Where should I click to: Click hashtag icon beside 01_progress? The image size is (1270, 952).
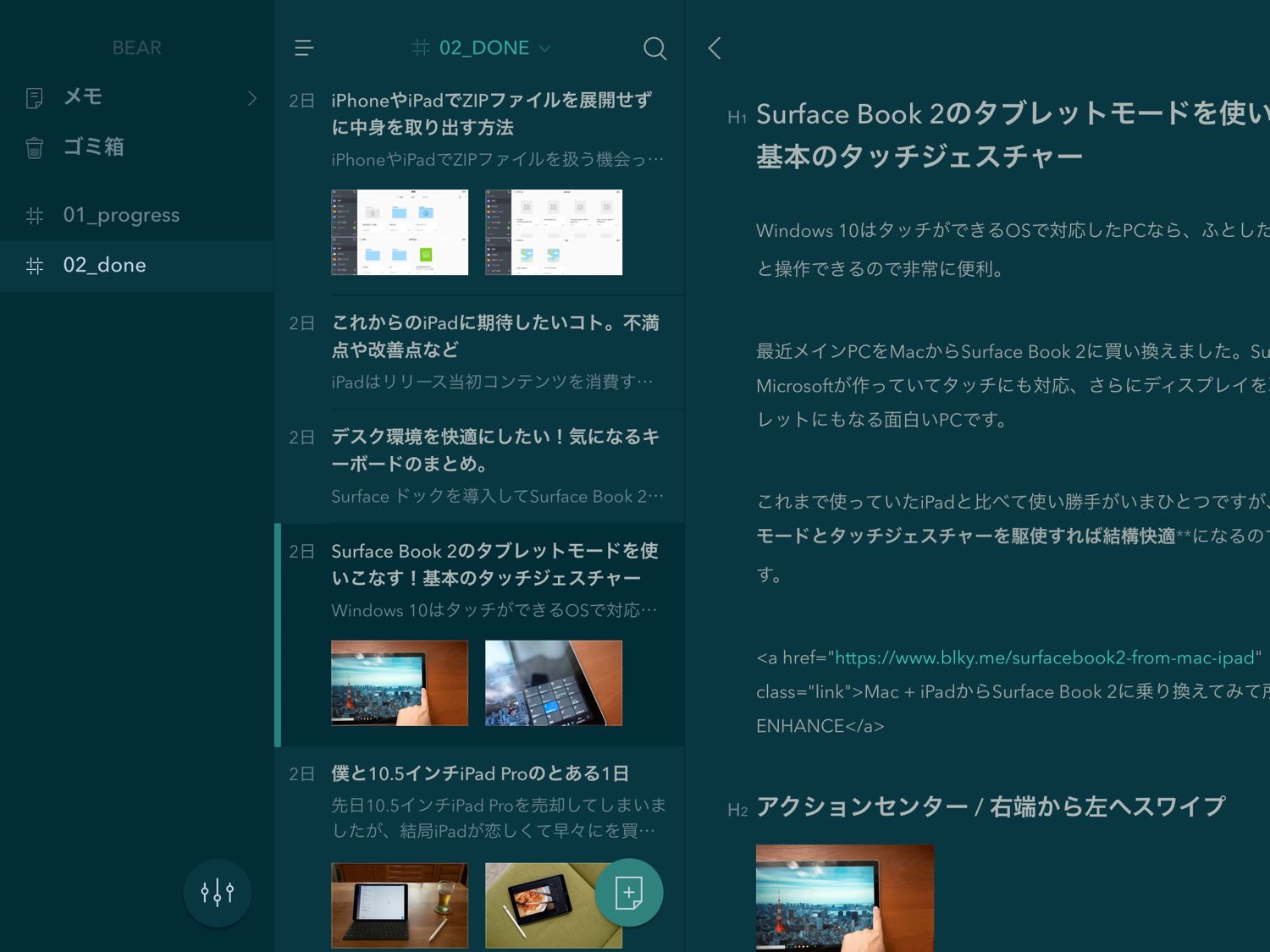pos(35,216)
